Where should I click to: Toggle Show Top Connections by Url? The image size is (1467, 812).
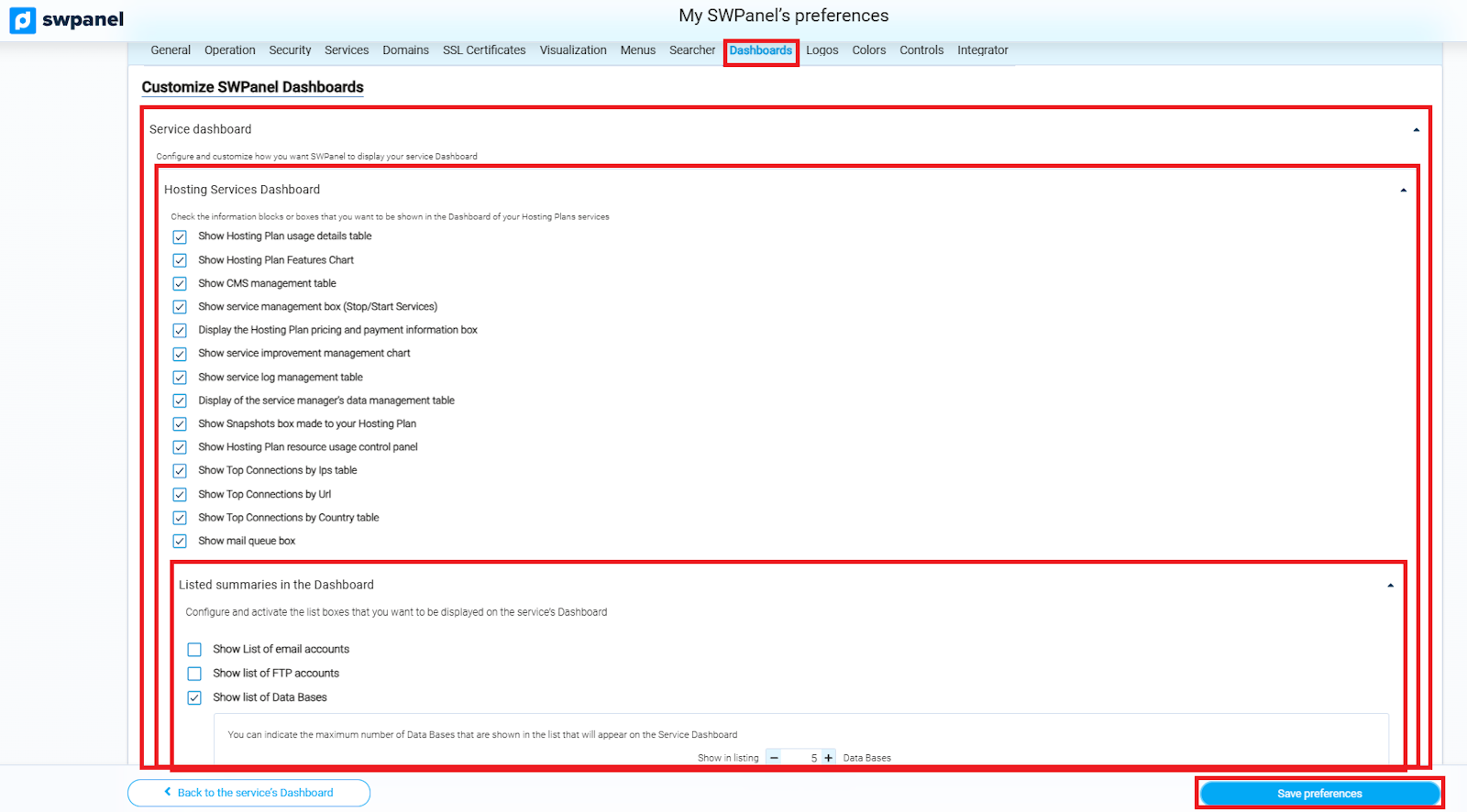[x=180, y=495]
